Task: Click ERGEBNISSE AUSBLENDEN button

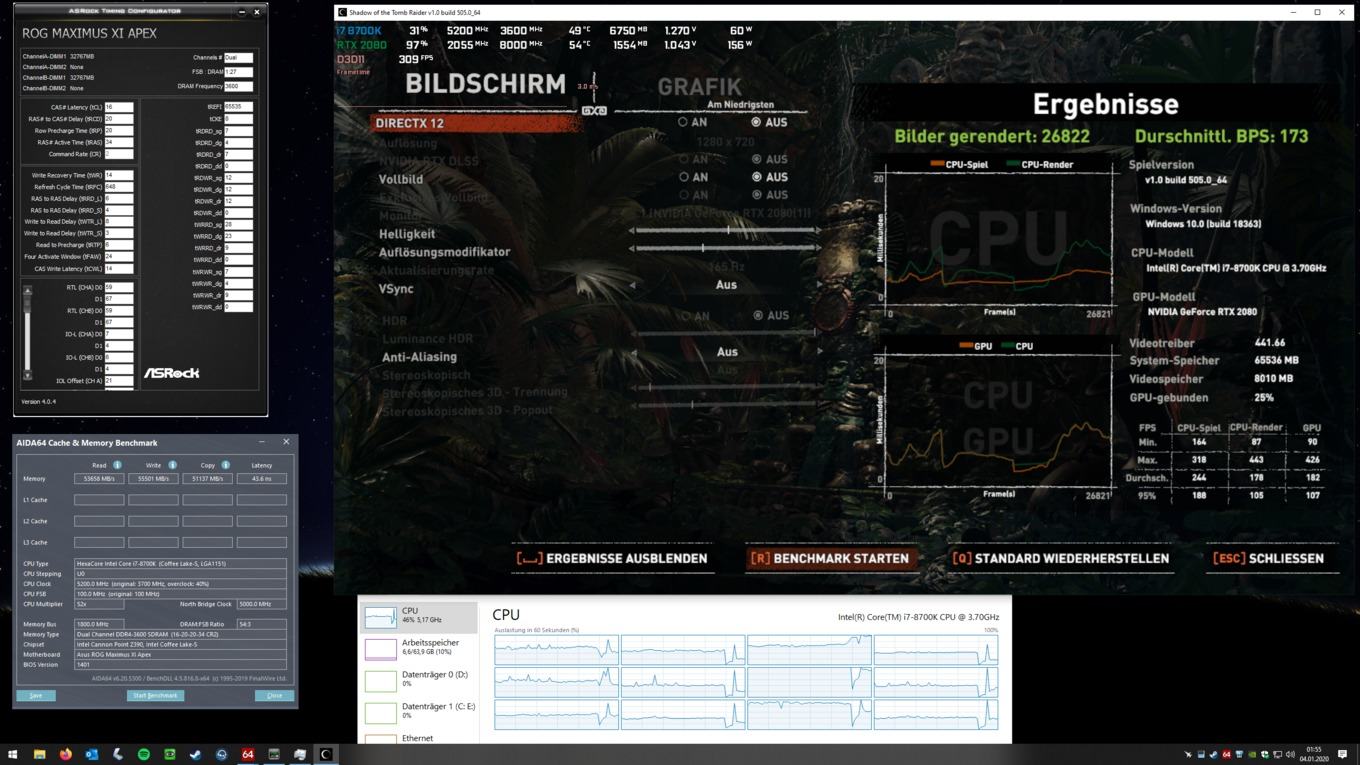Action: (x=611, y=558)
